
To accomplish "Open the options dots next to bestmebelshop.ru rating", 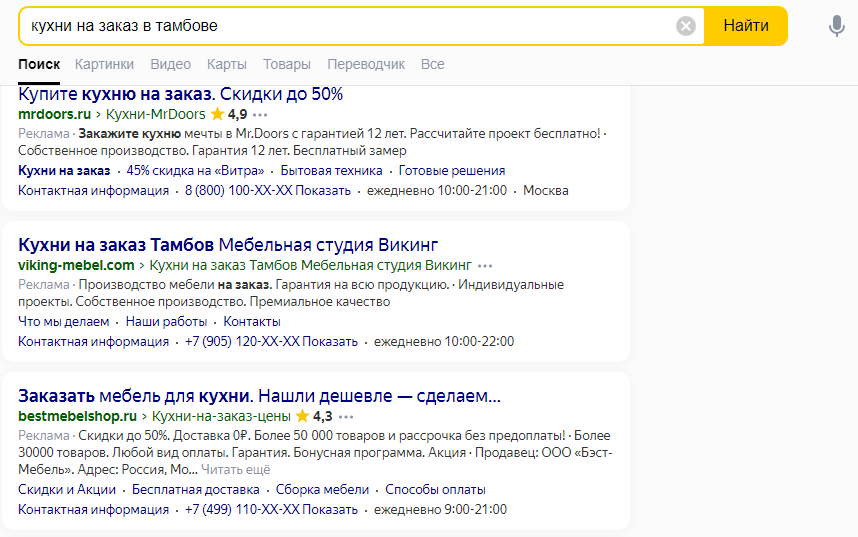I will (346, 417).
